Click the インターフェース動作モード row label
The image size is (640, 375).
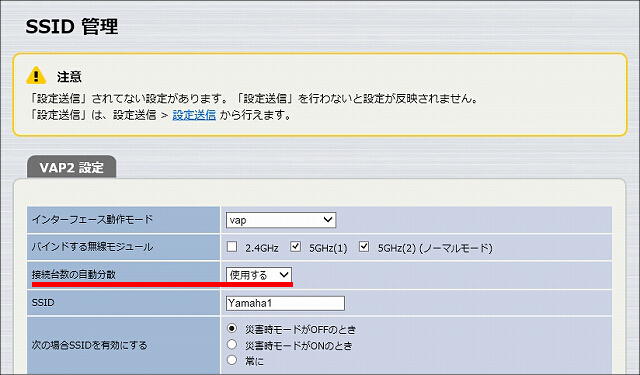coord(92,220)
